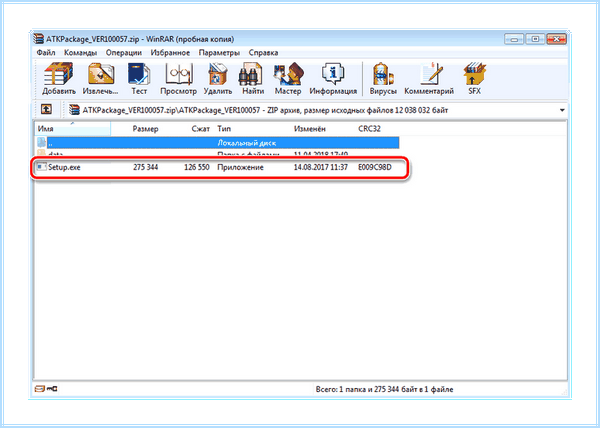
Task: Click the Setup.exe file icon
Action: pyautogui.click(x=41, y=167)
